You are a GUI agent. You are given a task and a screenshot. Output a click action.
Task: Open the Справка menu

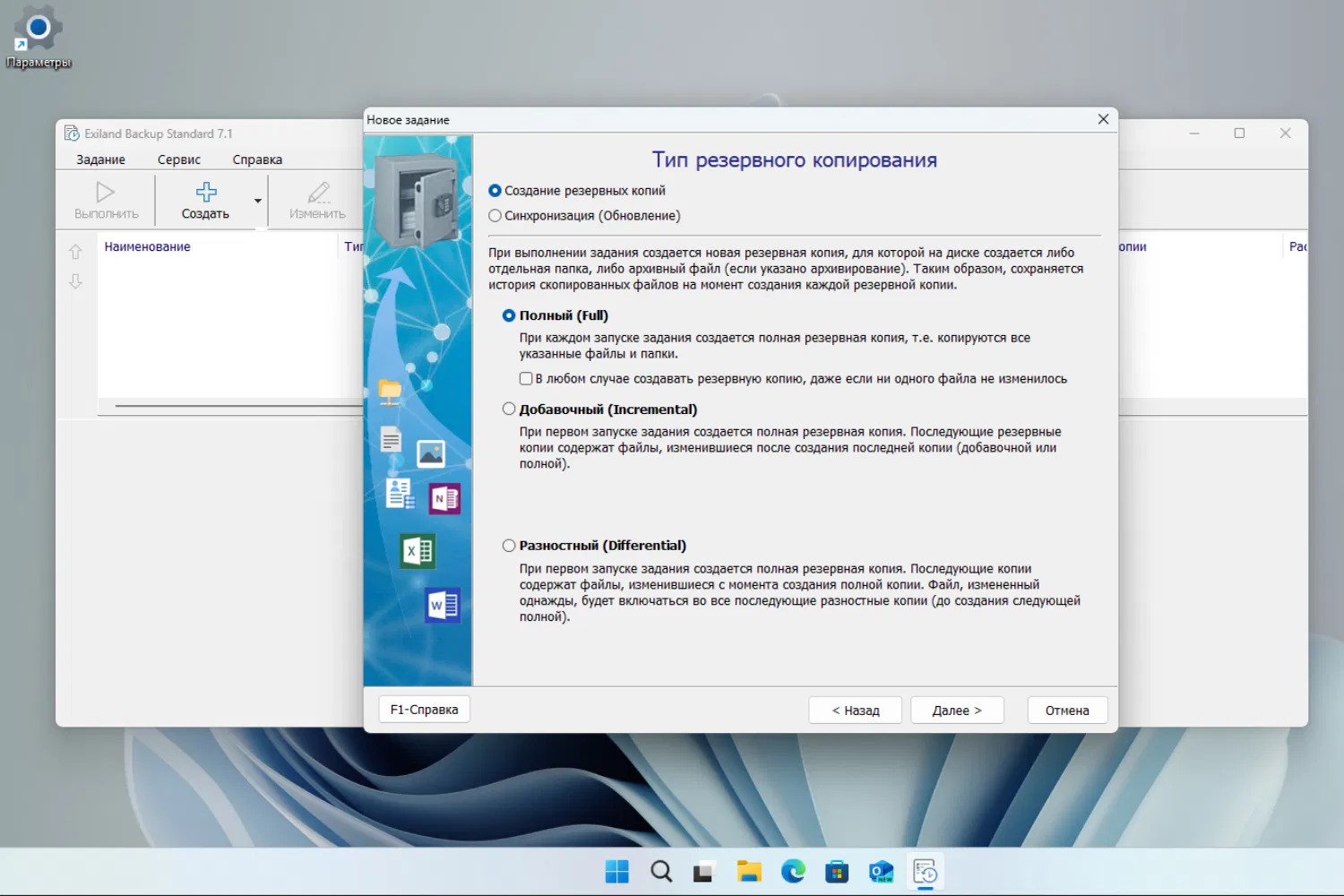(257, 159)
